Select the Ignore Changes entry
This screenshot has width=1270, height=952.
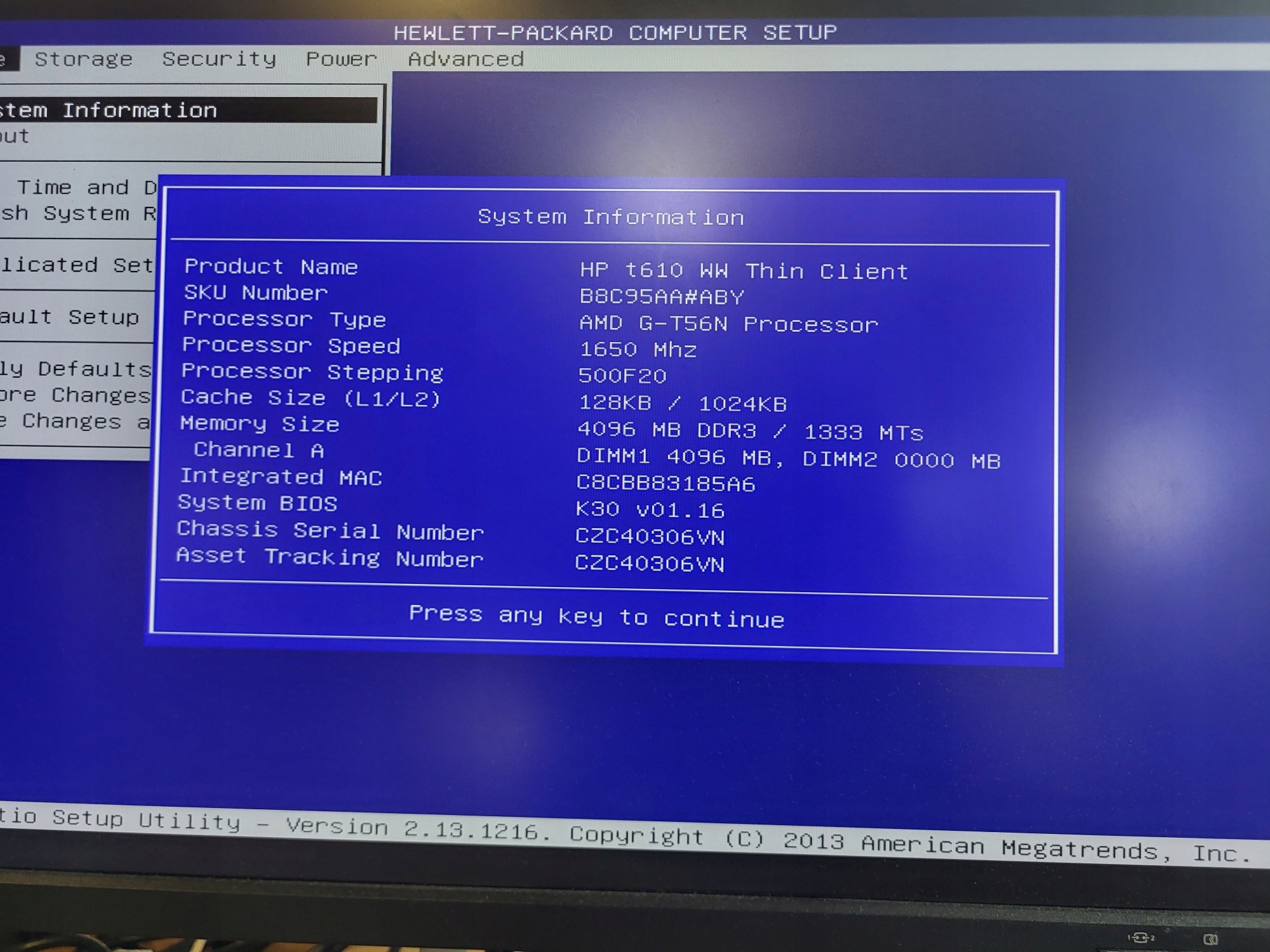[75, 395]
